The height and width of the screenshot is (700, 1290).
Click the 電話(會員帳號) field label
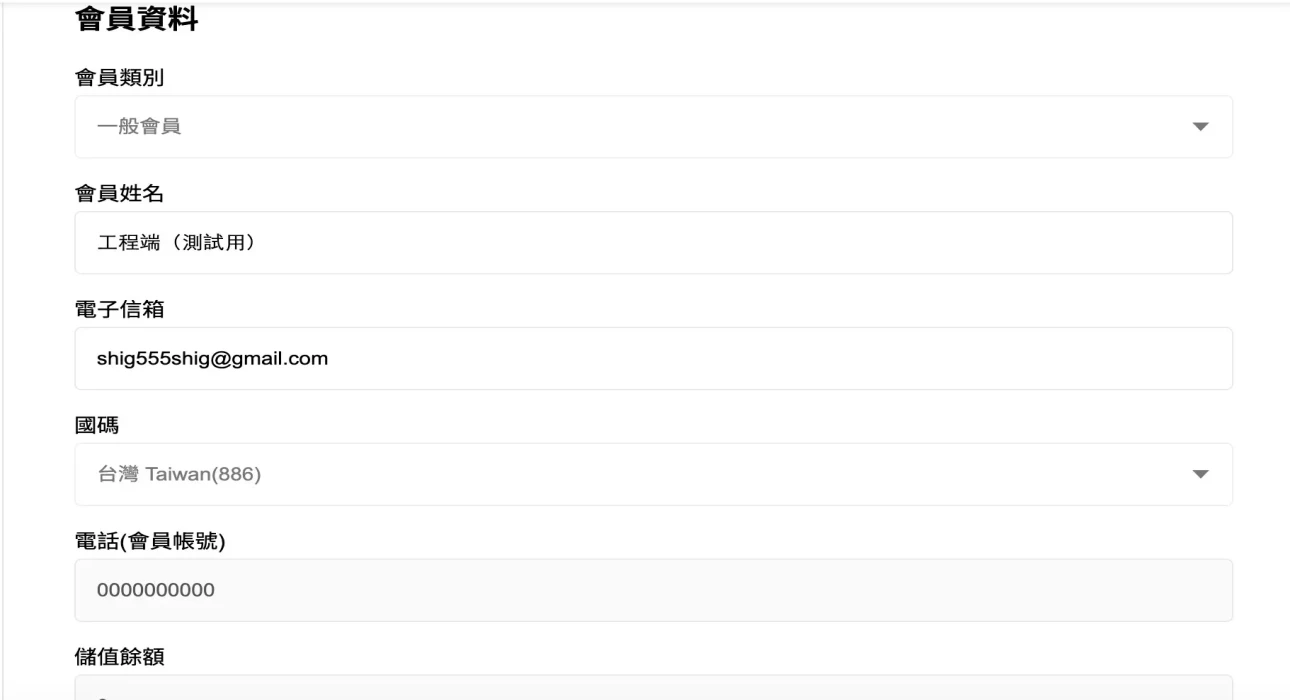150,541
